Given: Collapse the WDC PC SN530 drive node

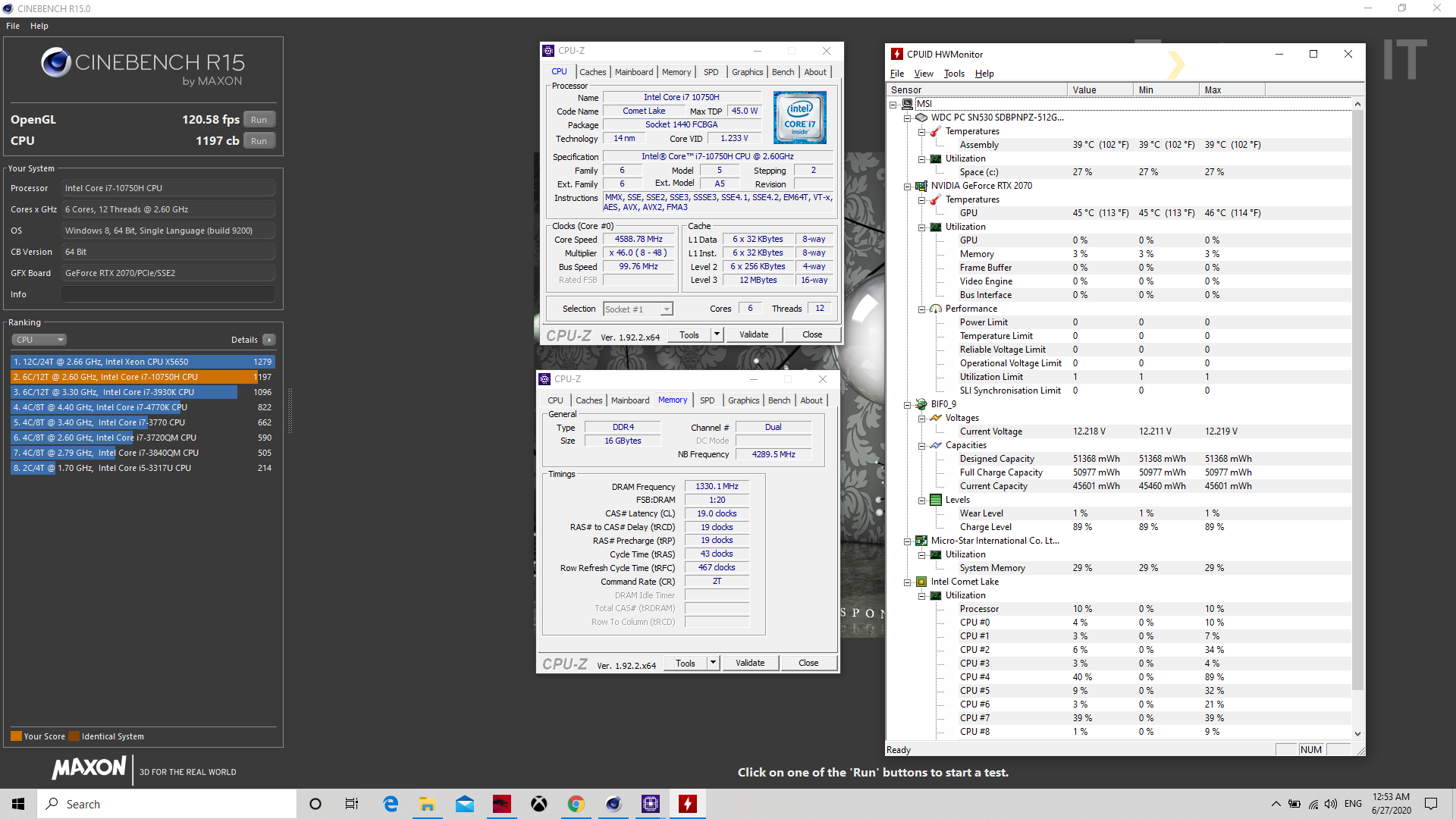Looking at the screenshot, I should pyautogui.click(x=907, y=118).
